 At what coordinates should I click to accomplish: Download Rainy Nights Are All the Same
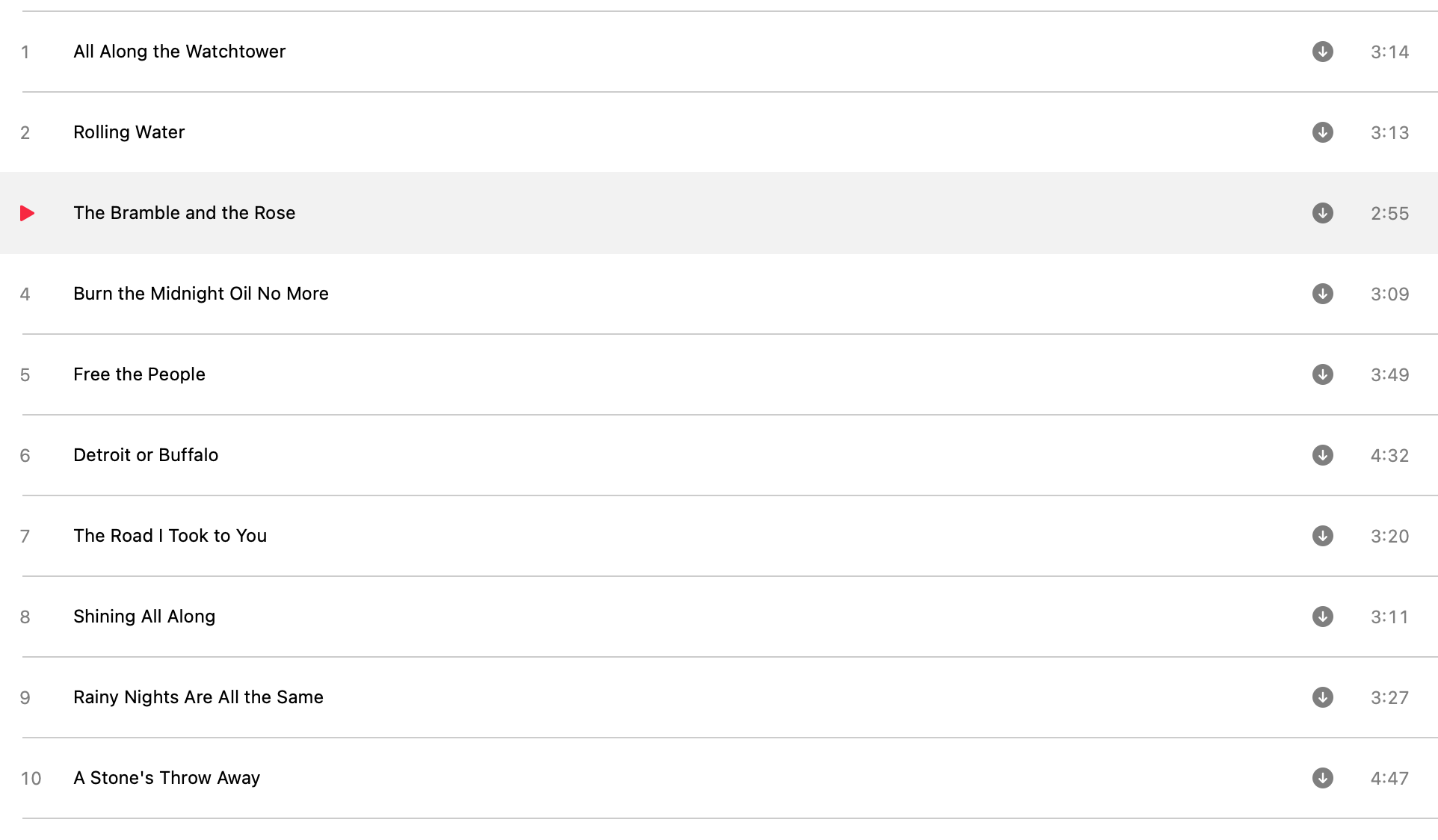click(1322, 697)
